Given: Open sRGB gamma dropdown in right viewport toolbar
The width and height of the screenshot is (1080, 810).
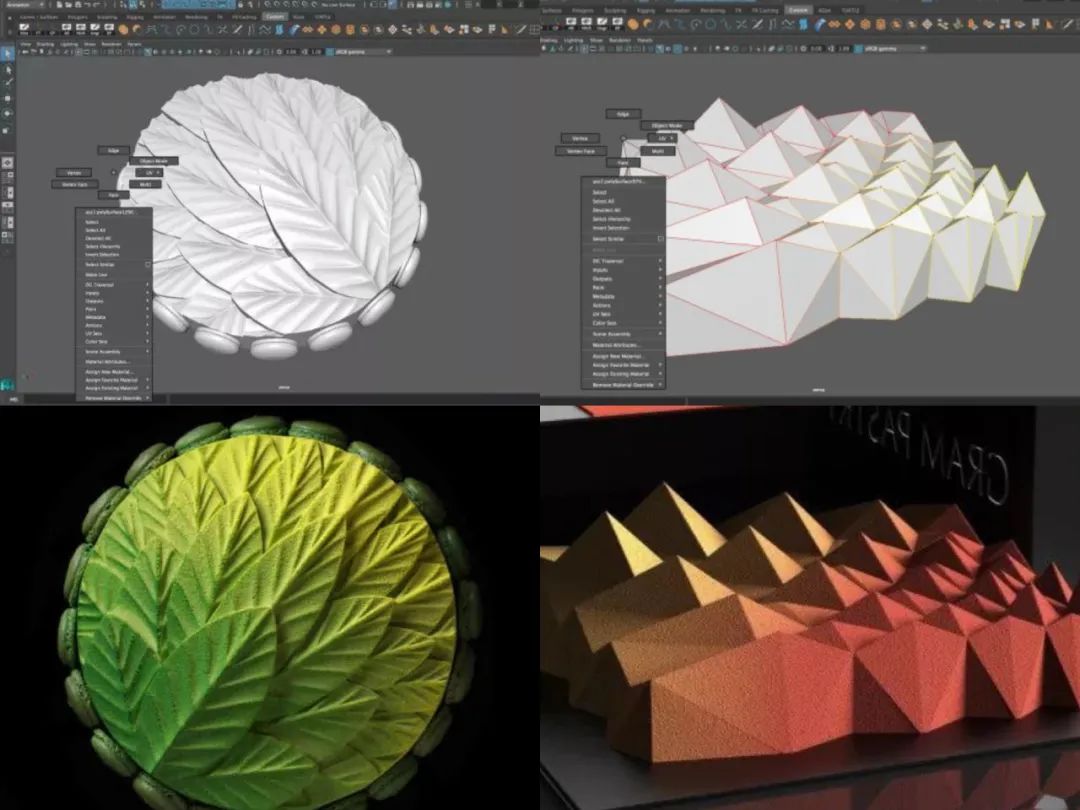Looking at the screenshot, I should 896,49.
